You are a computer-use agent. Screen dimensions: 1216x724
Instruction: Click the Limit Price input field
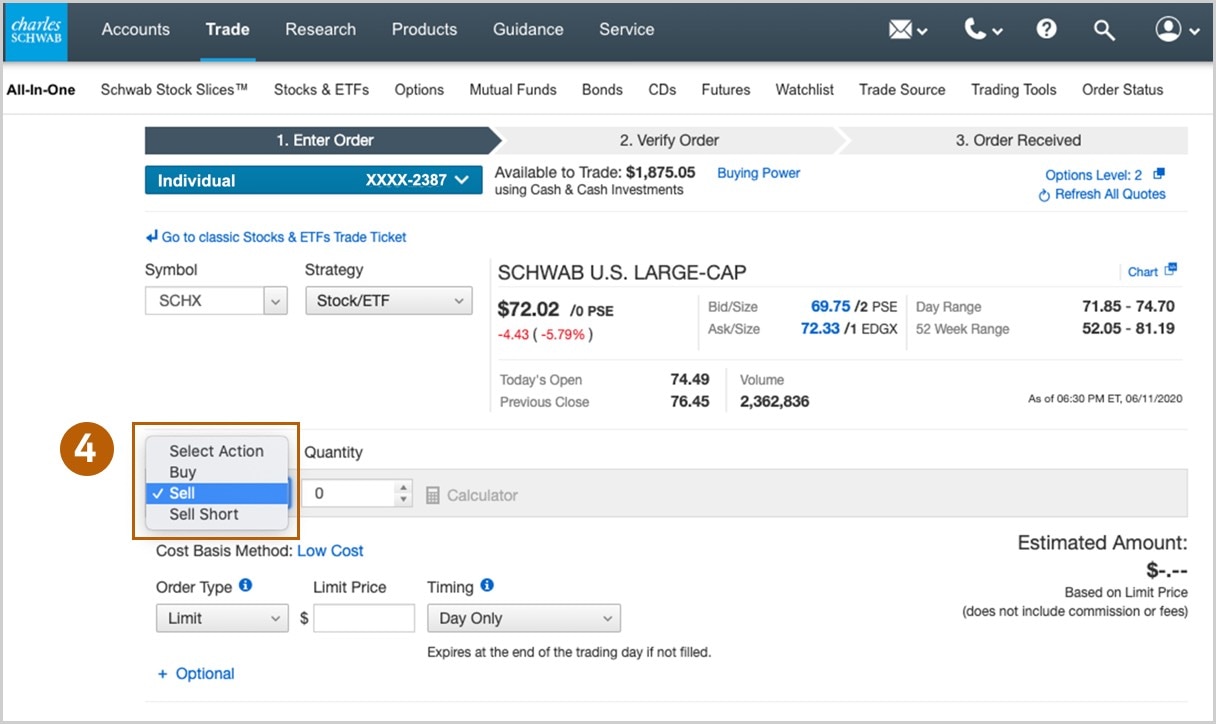pyautogui.click(x=364, y=619)
